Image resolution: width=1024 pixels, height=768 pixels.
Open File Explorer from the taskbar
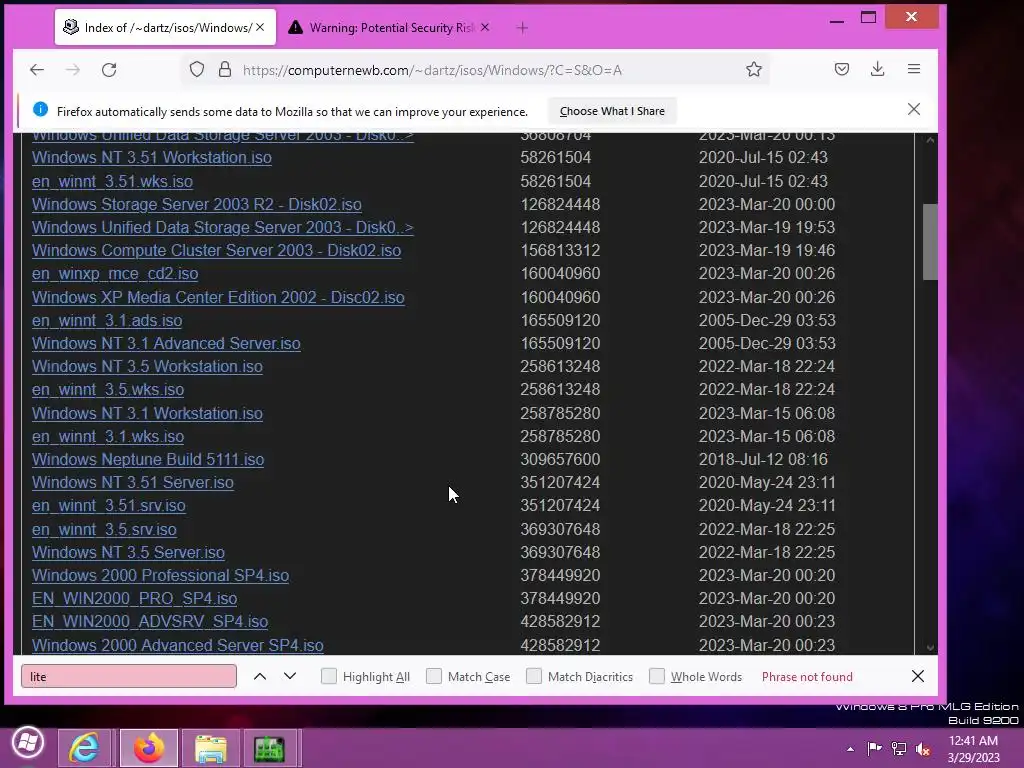click(210, 747)
